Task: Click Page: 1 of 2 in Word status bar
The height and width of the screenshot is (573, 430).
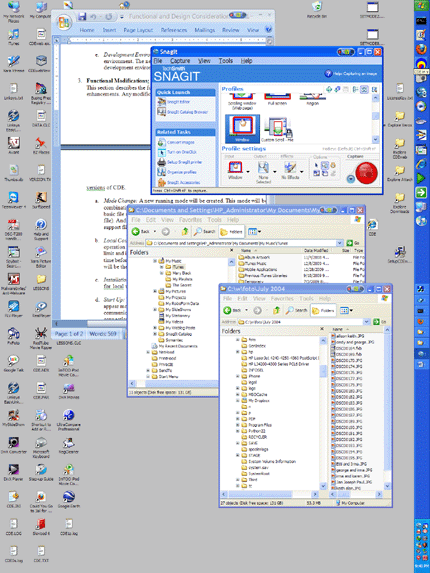Action: click(69, 334)
